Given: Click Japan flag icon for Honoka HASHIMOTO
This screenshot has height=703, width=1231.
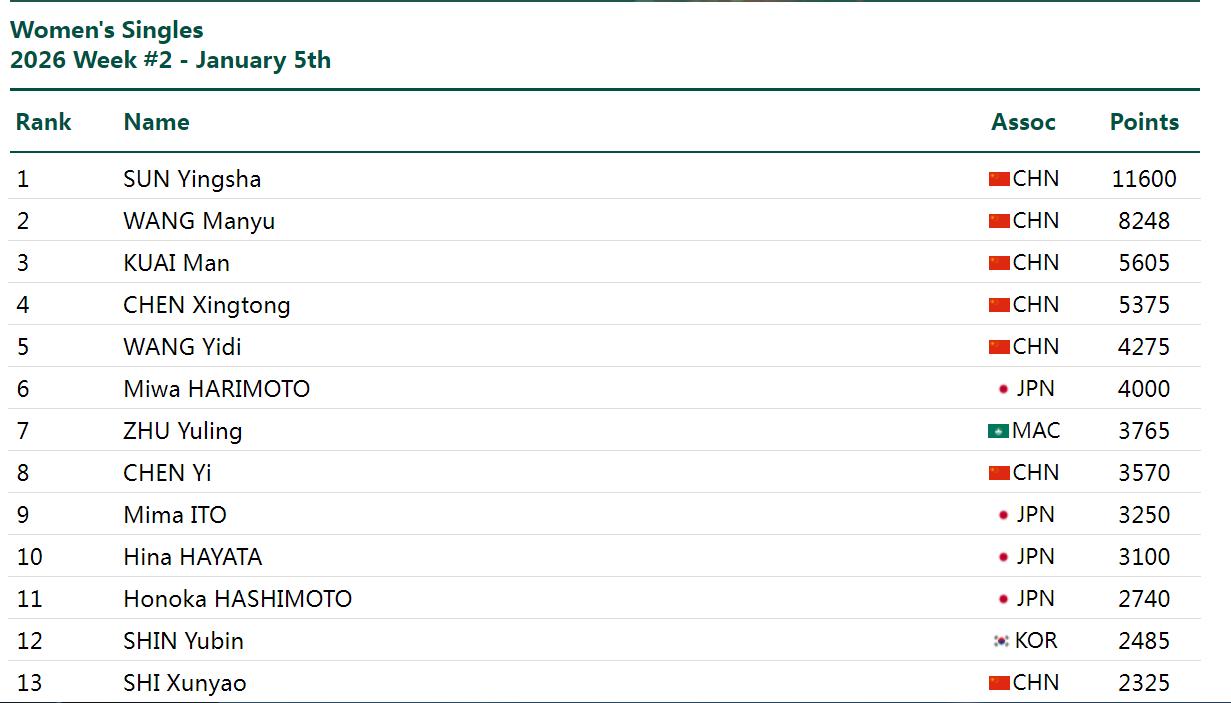Looking at the screenshot, I should tap(1003, 599).
